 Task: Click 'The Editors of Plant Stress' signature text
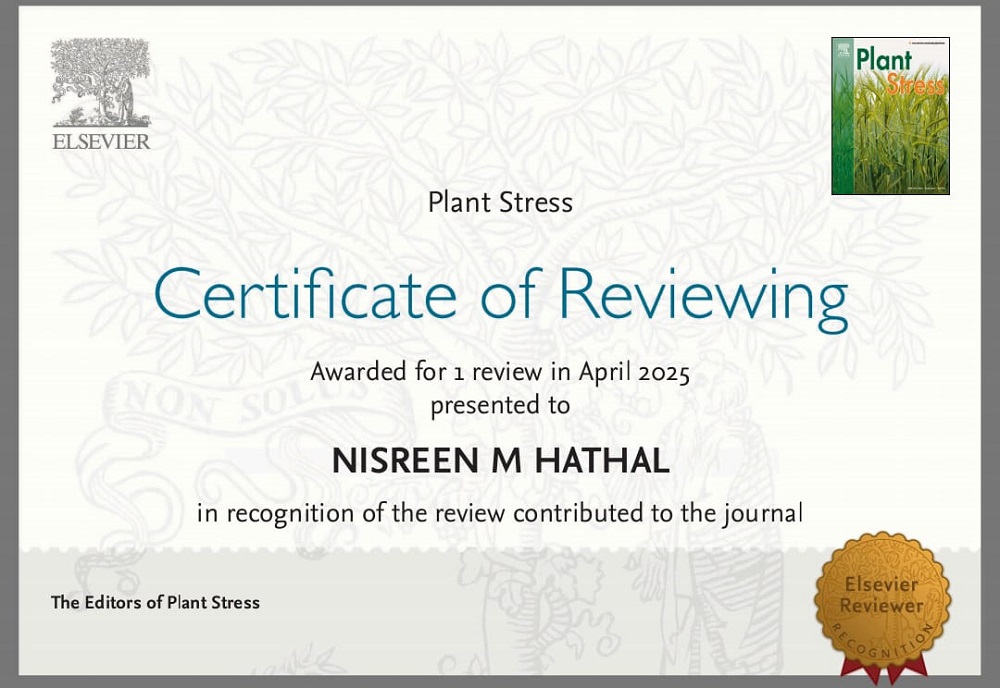coord(155,603)
